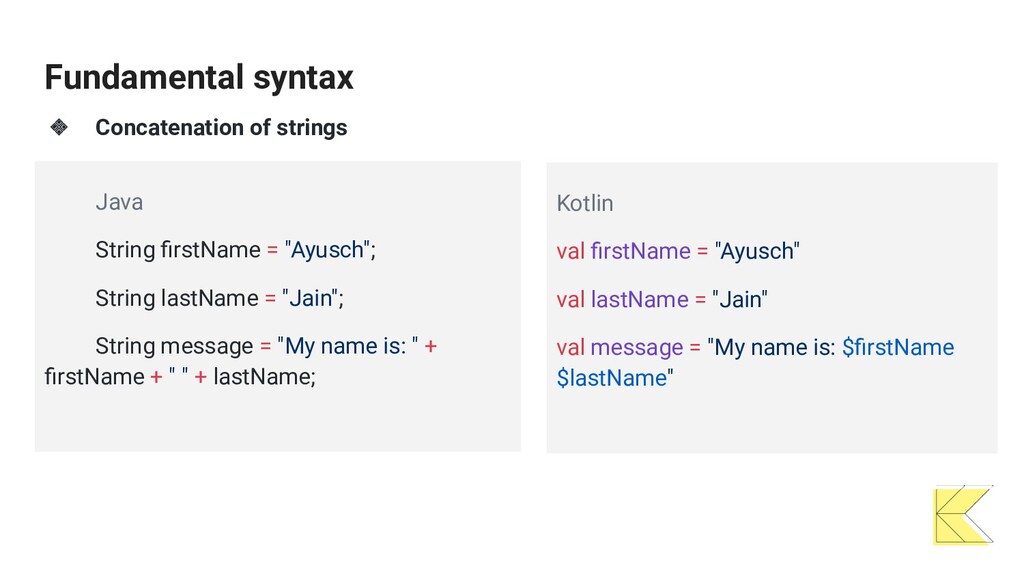Click the val keyword before message
1024x576 pixels.
pos(571,347)
